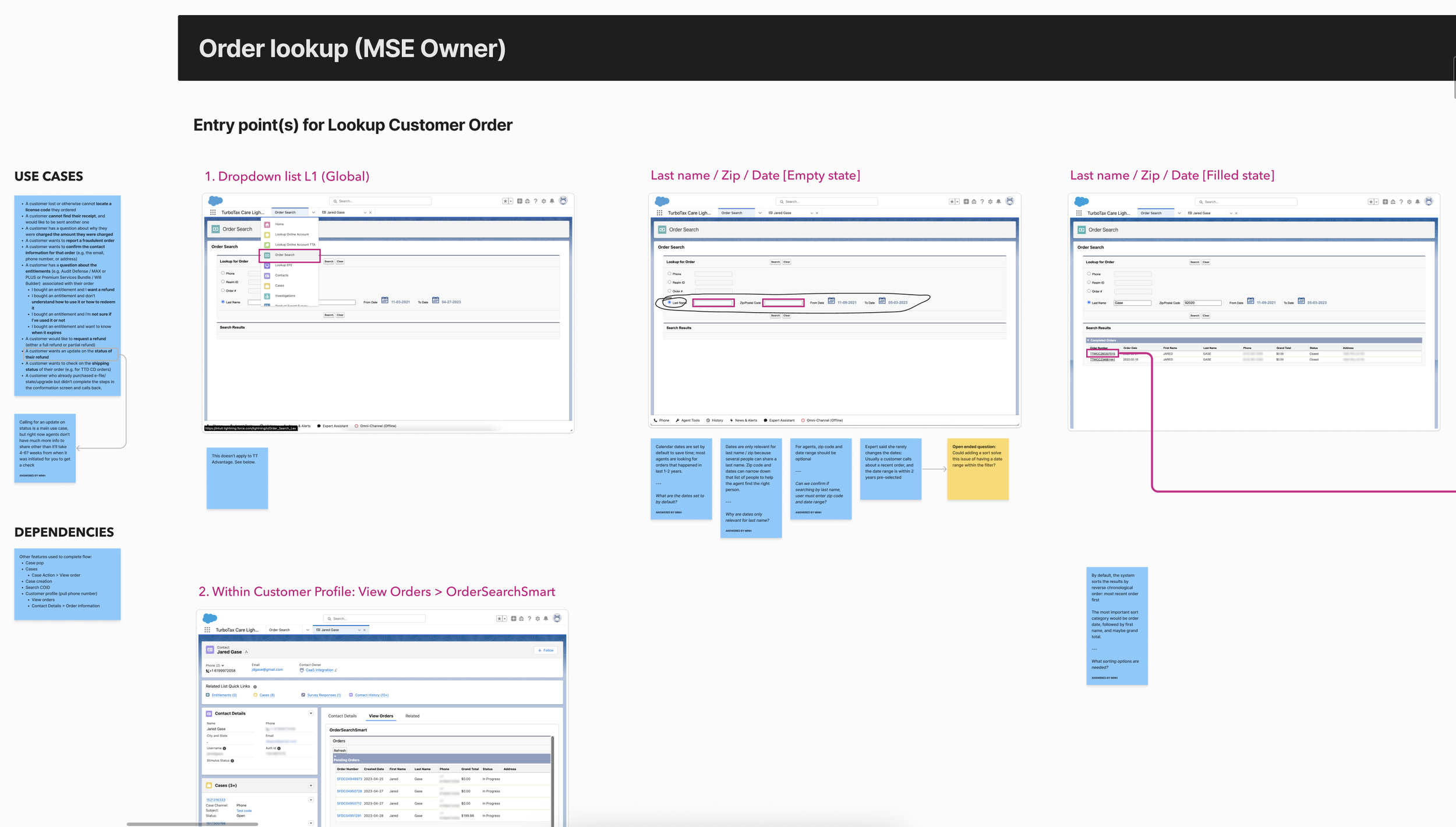
Task: Click the Zip/Postal Code field in Empty state mockup
Action: click(x=783, y=302)
